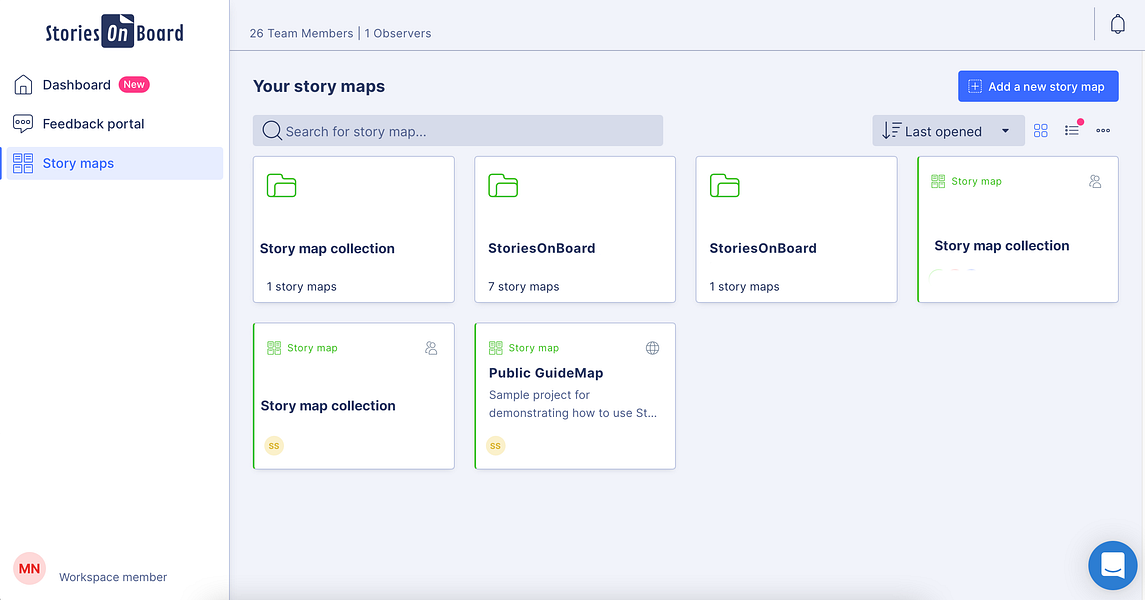Open notifications bell icon
The image size is (1145, 600).
click(x=1117, y=24)
